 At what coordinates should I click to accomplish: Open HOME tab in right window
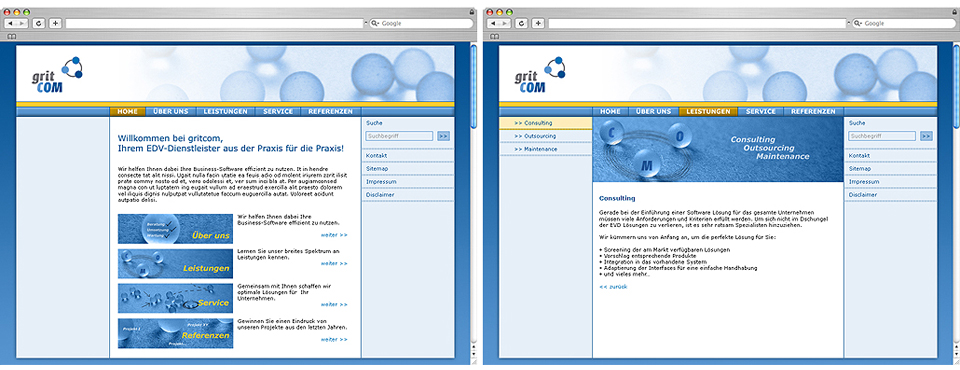[610, 111]
